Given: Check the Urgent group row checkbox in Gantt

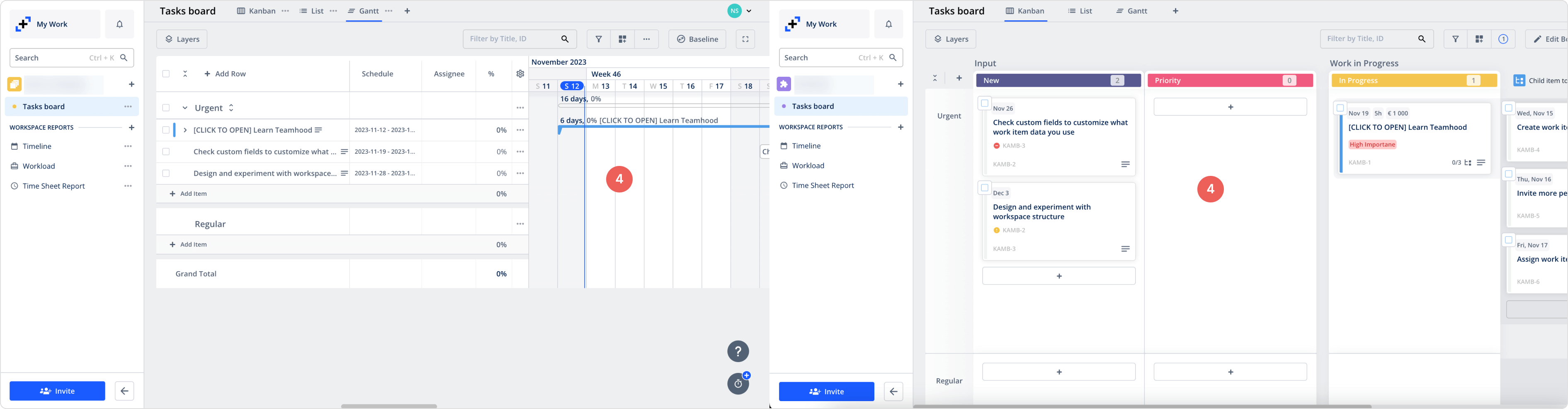Looking at the screenshot, I should pyautogui.click(x=166, y=108).
